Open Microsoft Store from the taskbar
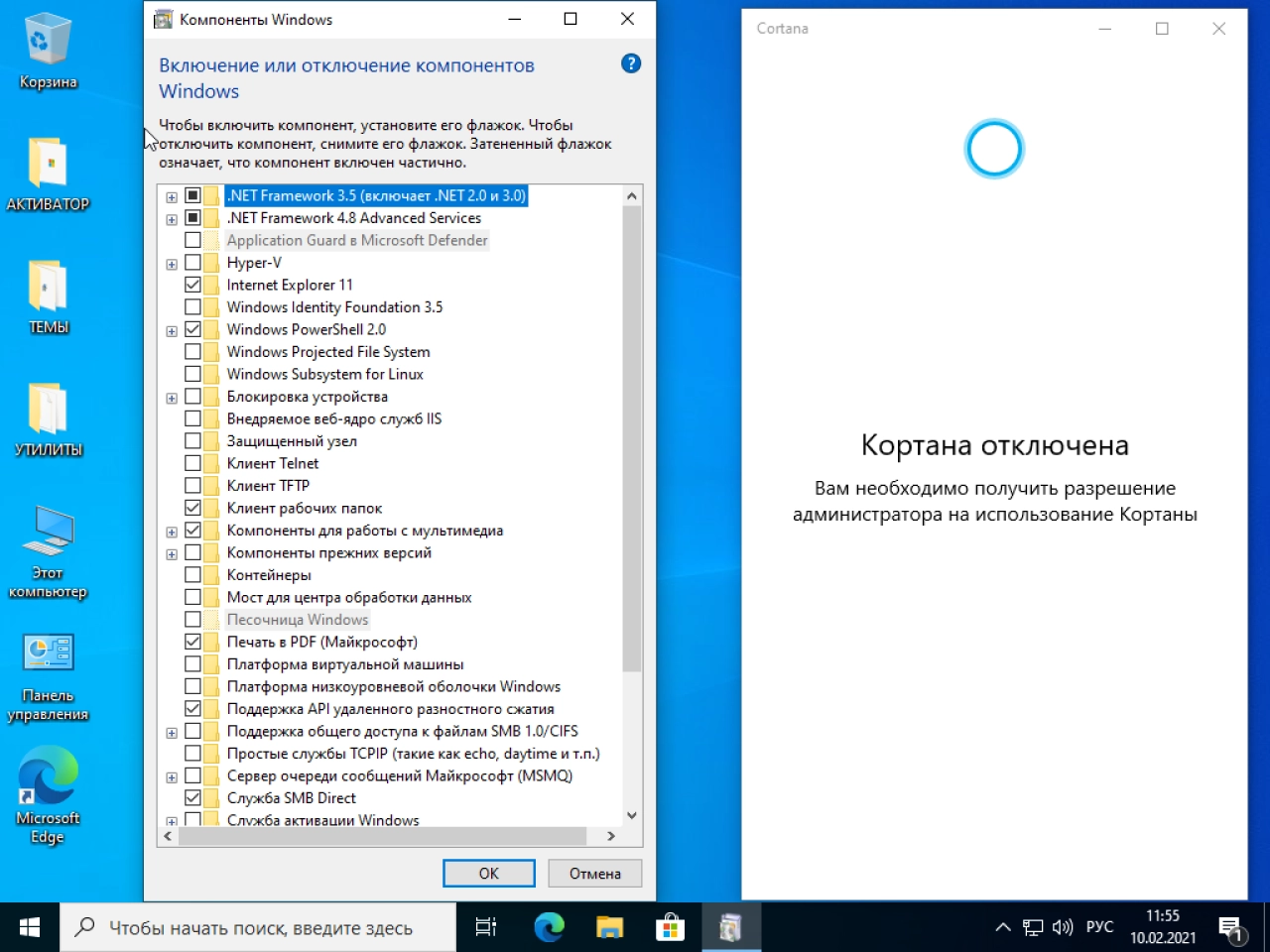Viewport: 1270px width, 952px height. [671, 927]
